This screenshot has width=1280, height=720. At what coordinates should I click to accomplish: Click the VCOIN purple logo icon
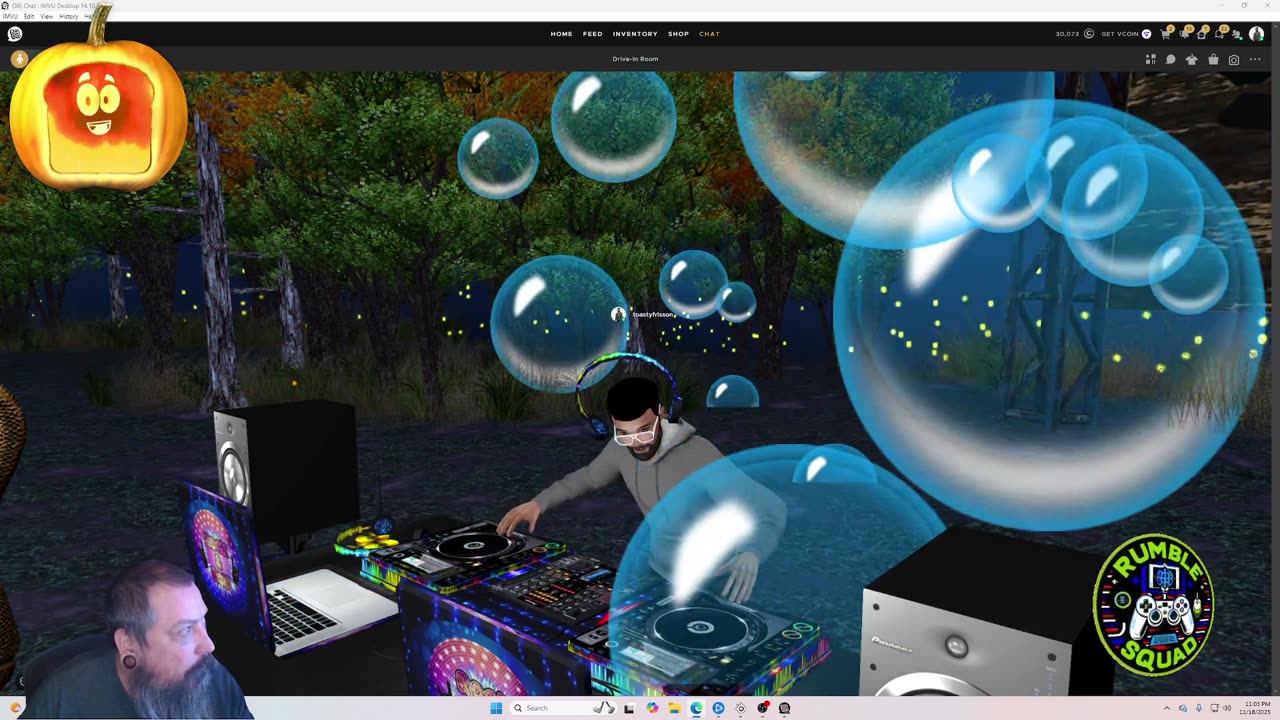pyautogui.click(x=1147, y=34)
